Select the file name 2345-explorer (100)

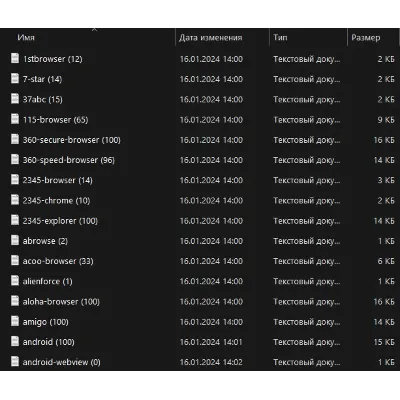coord(60,221)
